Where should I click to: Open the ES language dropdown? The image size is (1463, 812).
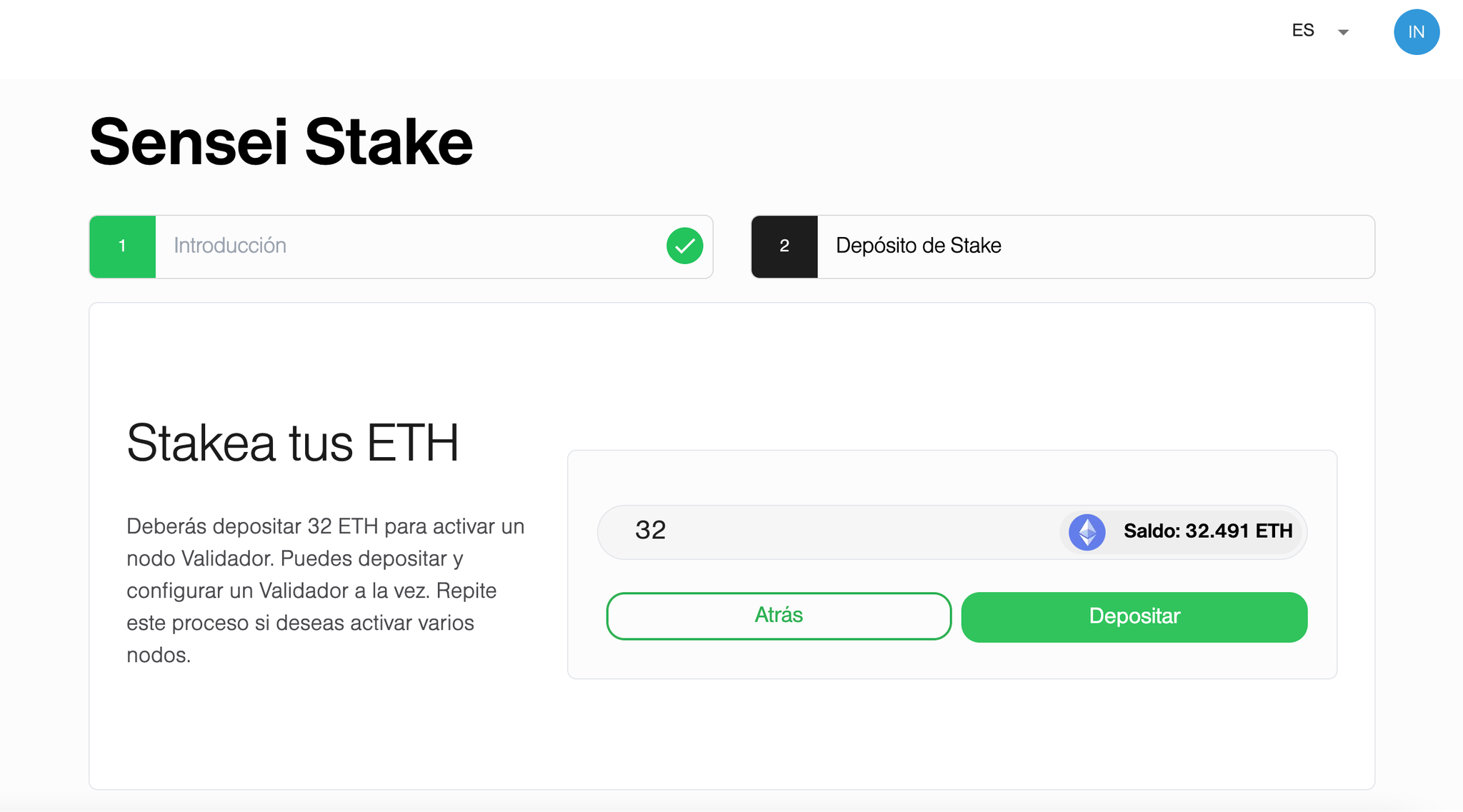point(1303,31)
